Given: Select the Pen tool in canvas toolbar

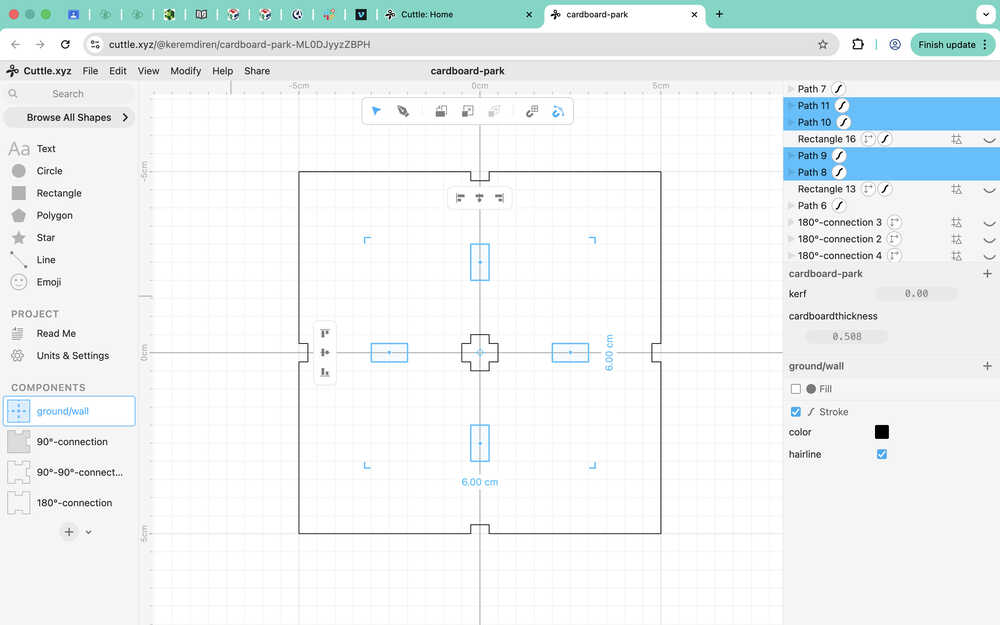Looking at the screenshot, I should 403,111.
